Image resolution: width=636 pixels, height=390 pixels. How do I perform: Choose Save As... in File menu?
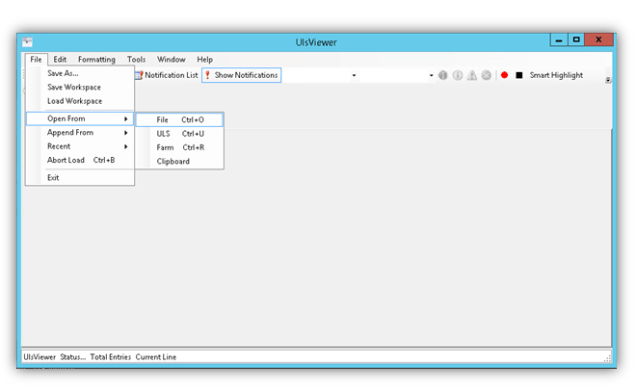click(80, 73)
